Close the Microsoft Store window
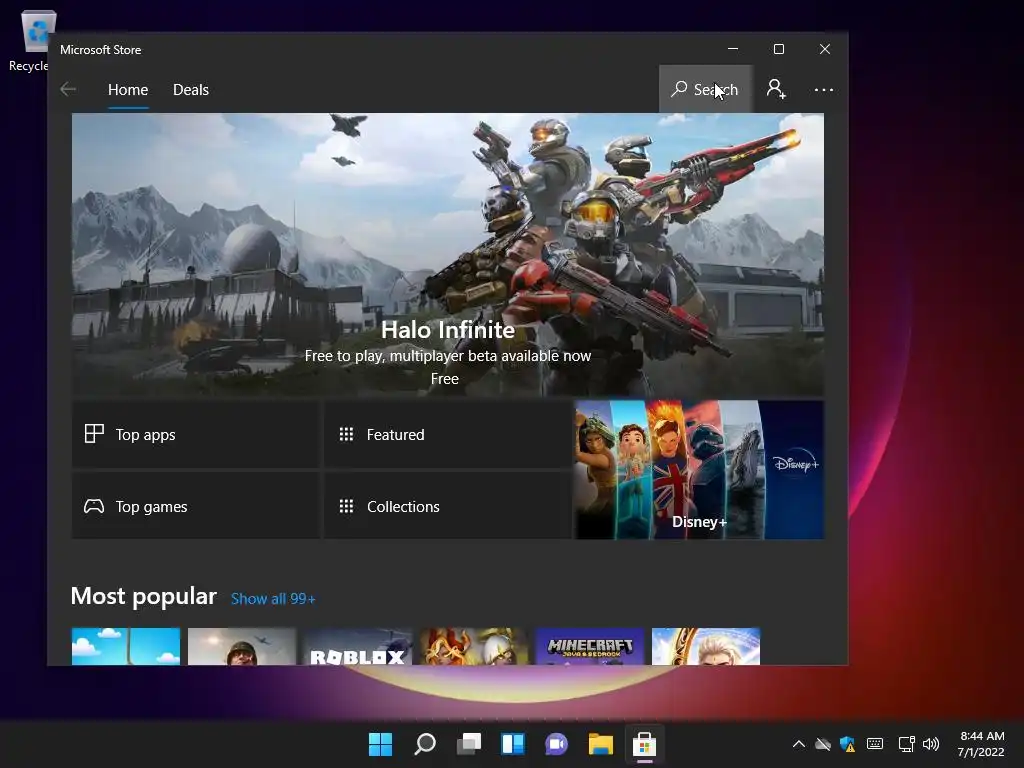 pyautogui.click(x=825, y=49)
